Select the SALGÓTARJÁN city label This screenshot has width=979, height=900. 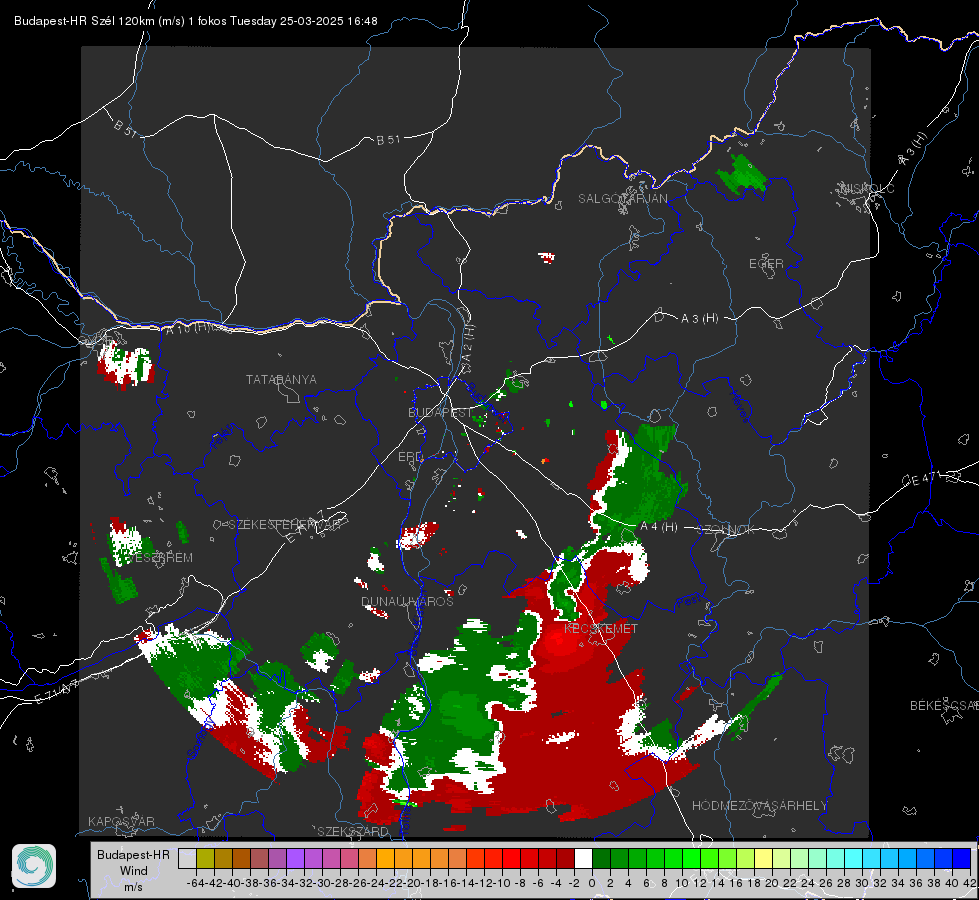pyautogui.click(x=622, y=199)
